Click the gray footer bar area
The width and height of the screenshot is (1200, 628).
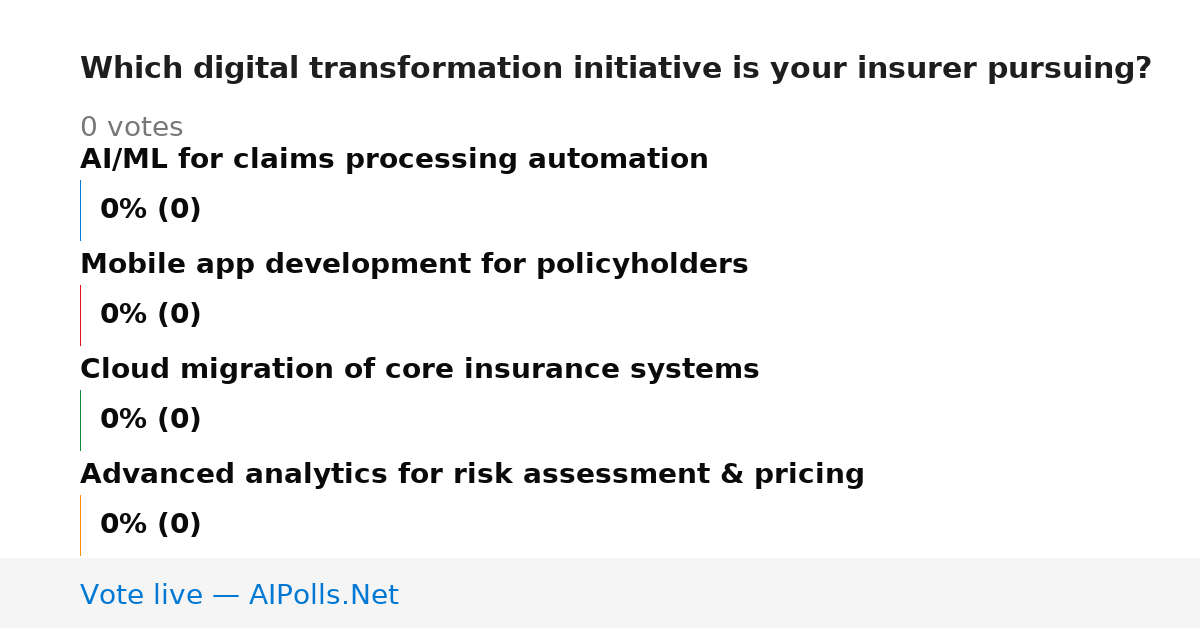click(600, 593)
